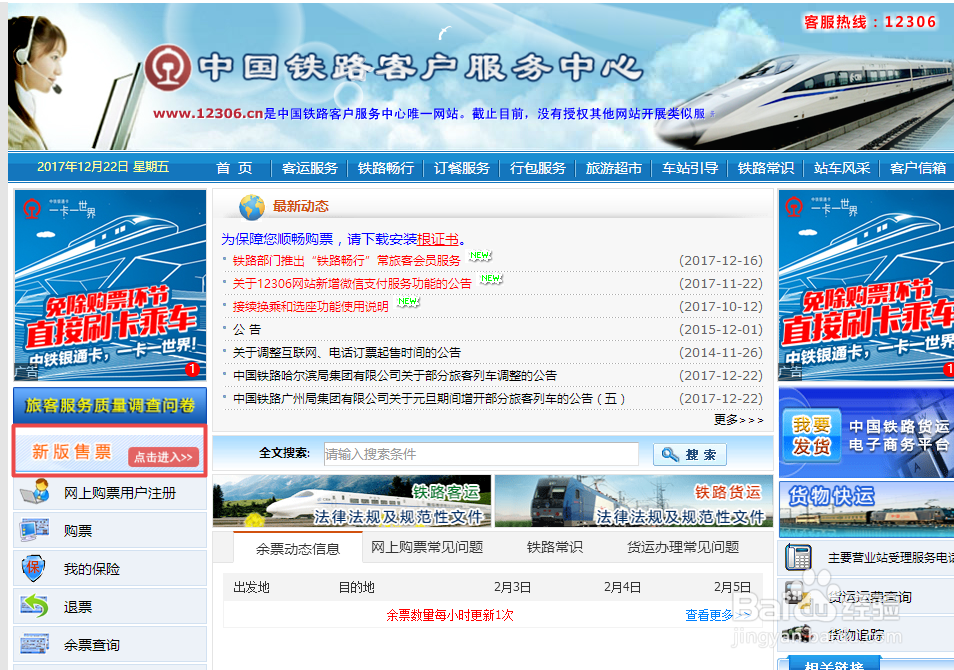Open 铁路客运 法律法规 banner
The image size is (954, 670).
point(352,501)
